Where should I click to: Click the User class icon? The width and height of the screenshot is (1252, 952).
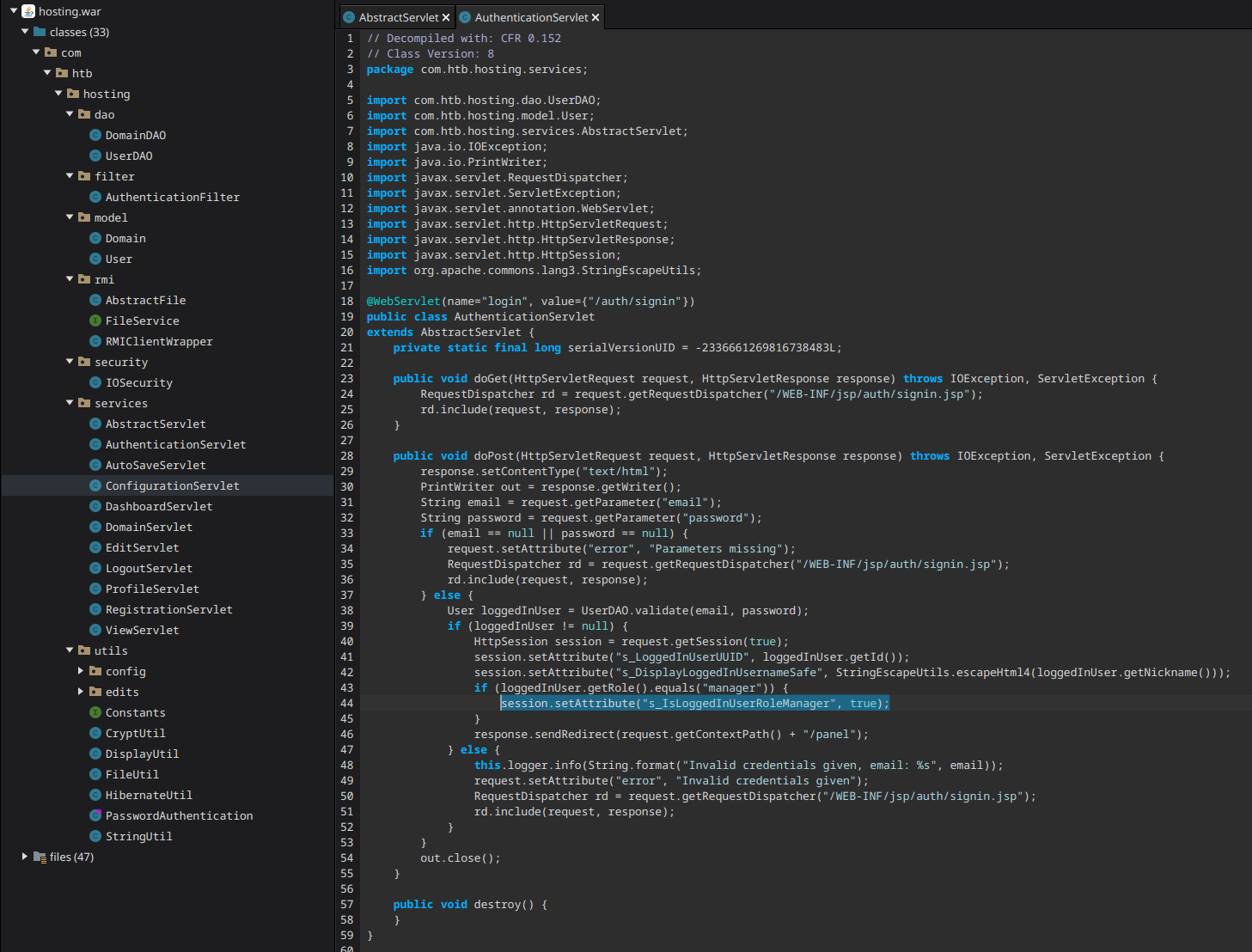pyautogui.click(x=95, y=259)
